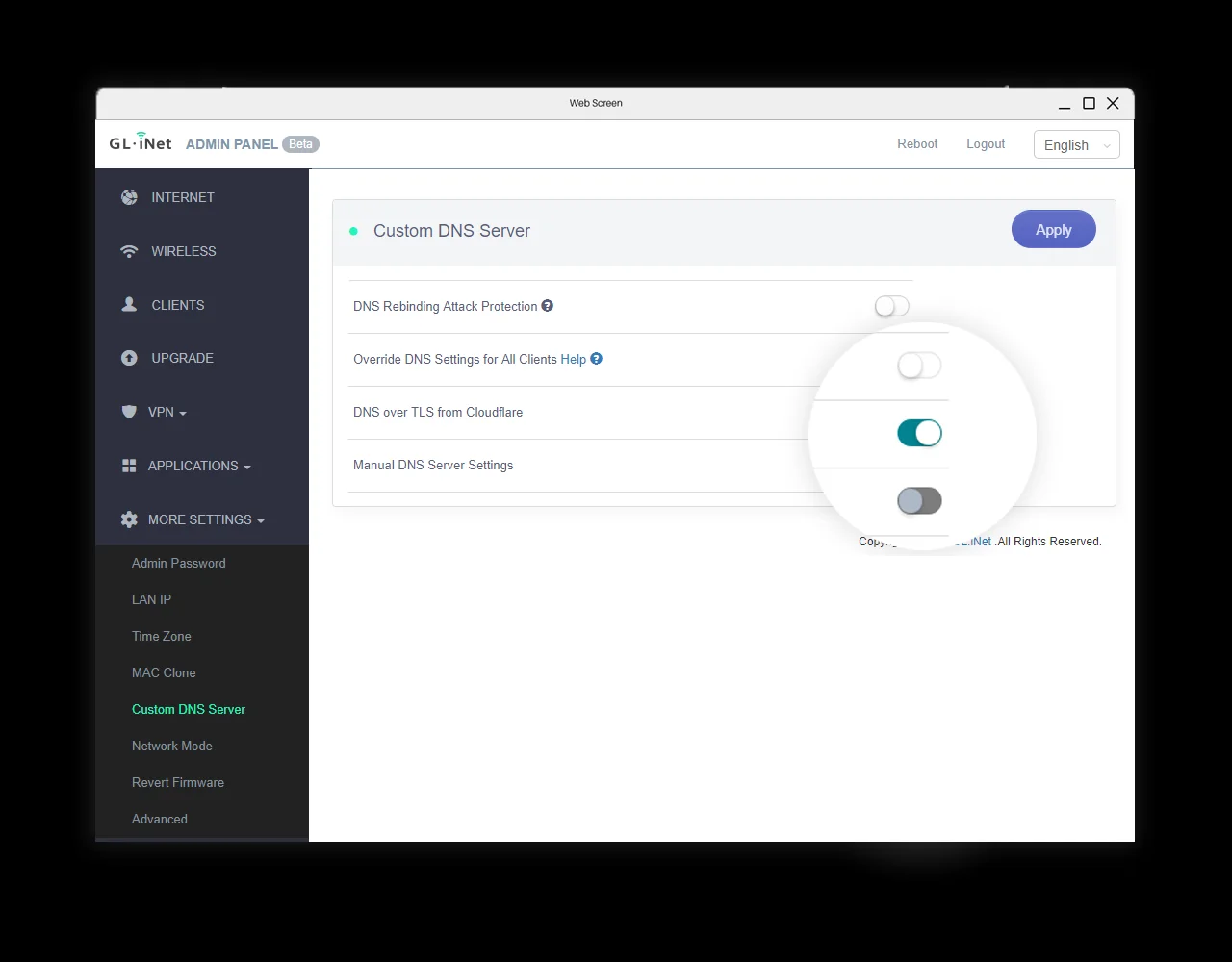
Task: Open the Admin Password page
Action: pyautogui.click(x=179, y=563)
